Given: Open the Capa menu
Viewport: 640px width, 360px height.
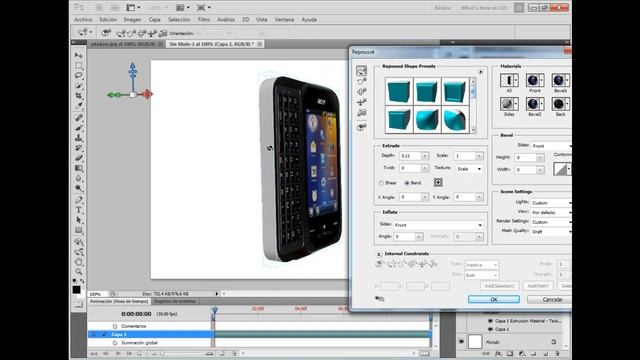Looking at the screenshot, I should pyautogui.click(x=154, y=20).
